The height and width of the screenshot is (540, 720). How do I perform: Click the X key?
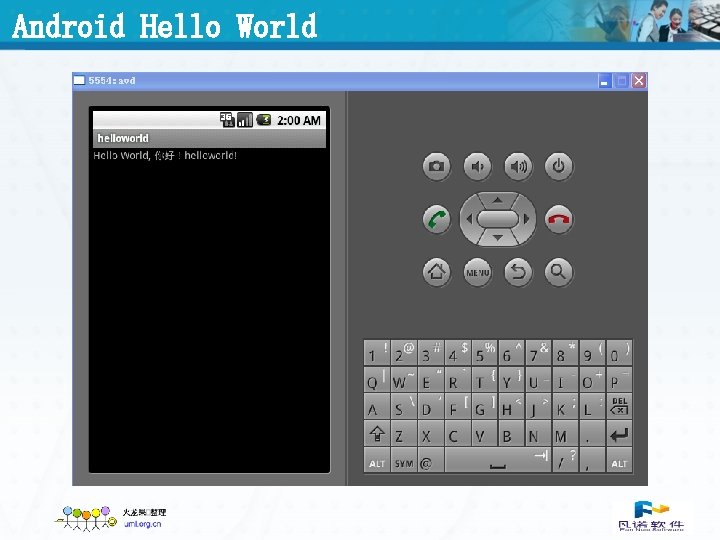(x=431, y=433)
